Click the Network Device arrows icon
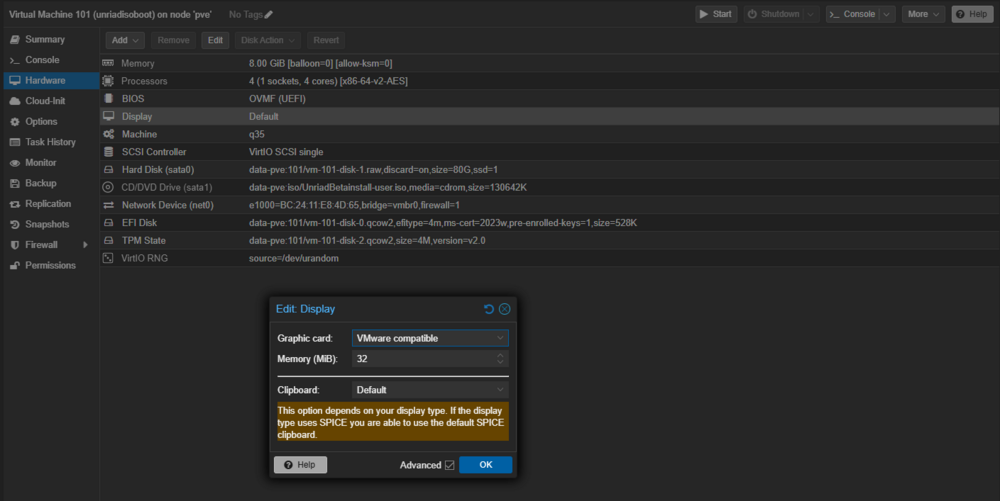 [x=108, y=205]
